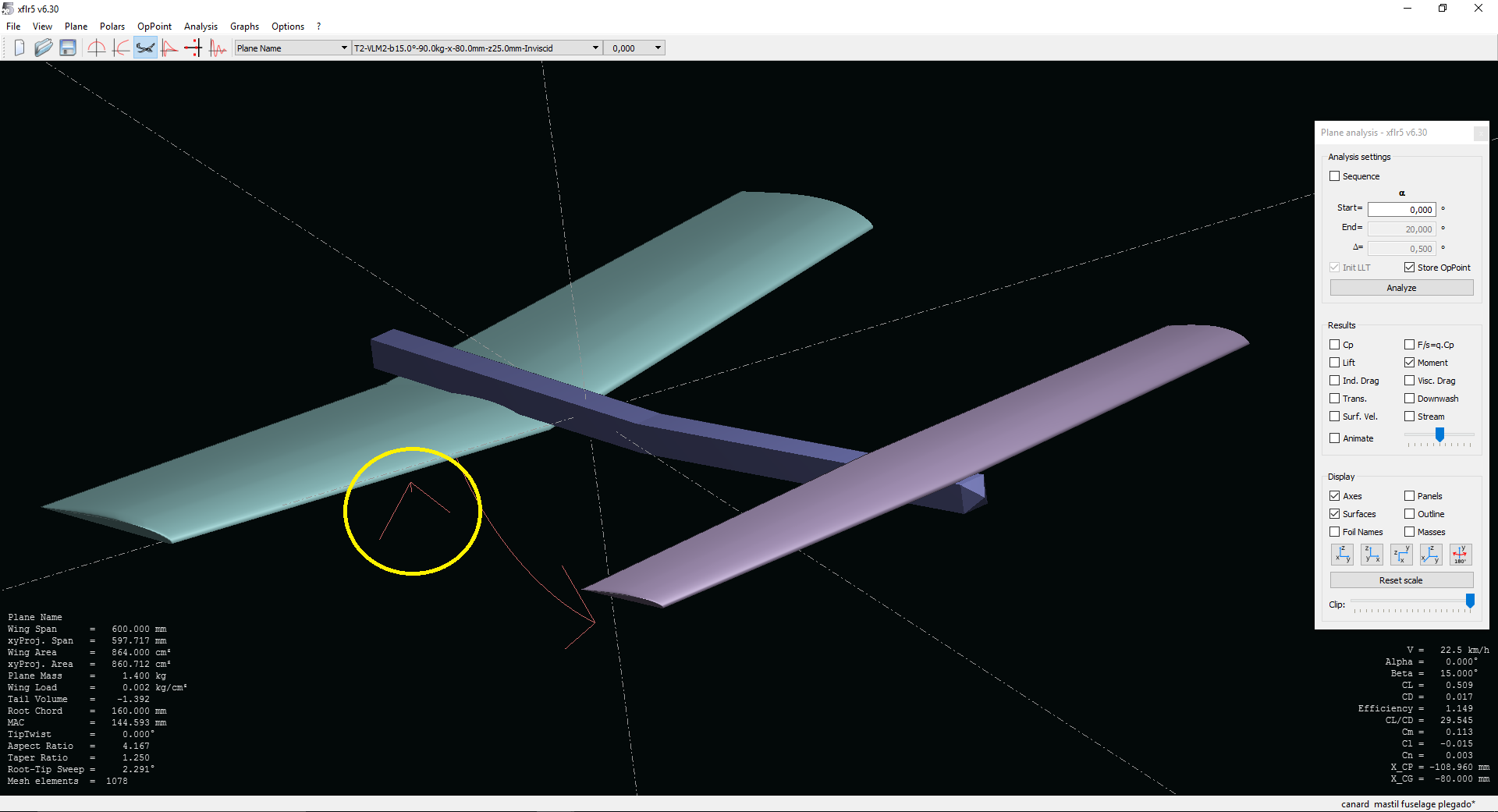Click the alpha Start value input field
Image resolution: width=1498 pixels, height=812 pixels.
coord(1401,209)
